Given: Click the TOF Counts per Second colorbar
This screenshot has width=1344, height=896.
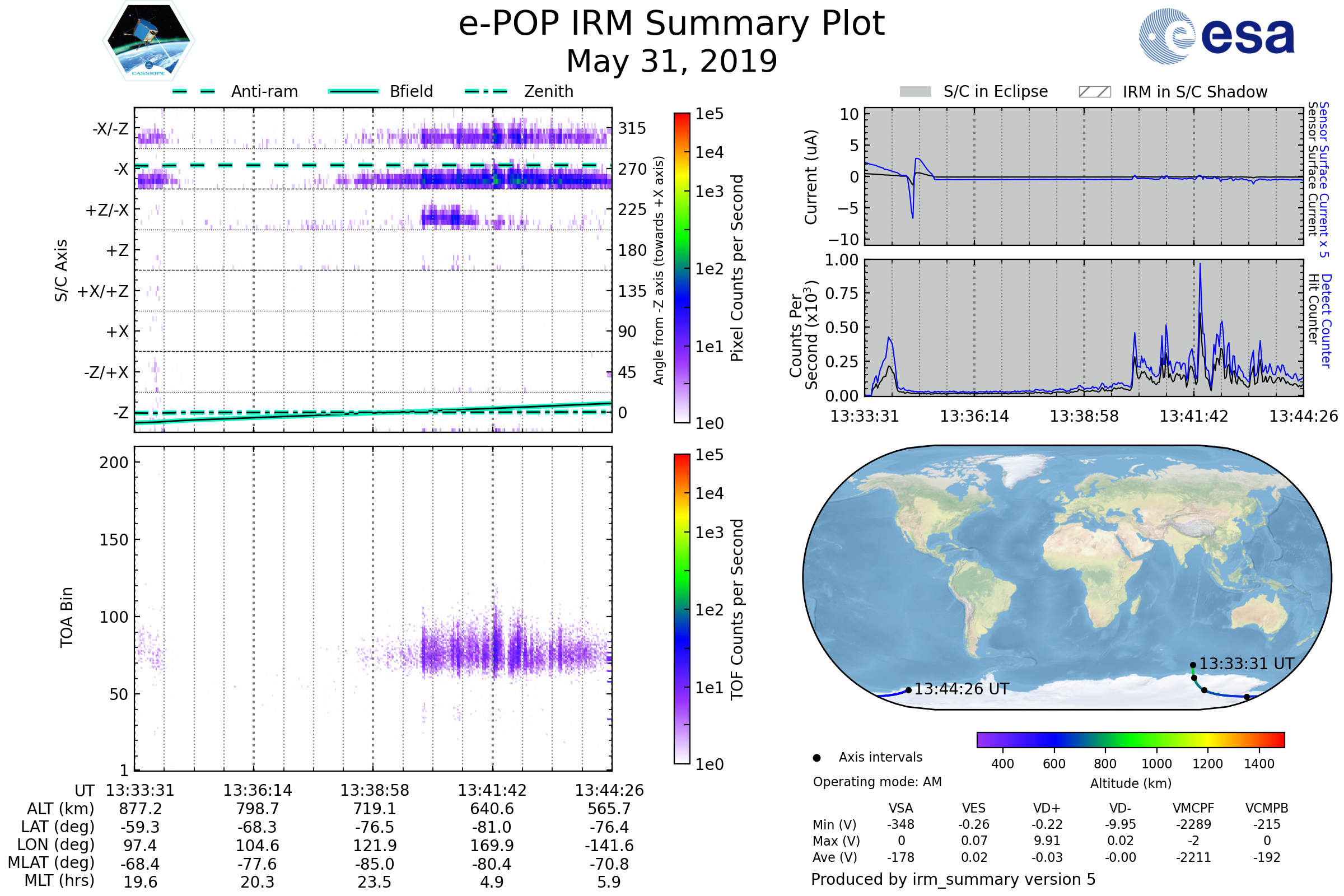Looking at the screenshot, I should pos(682,609).
